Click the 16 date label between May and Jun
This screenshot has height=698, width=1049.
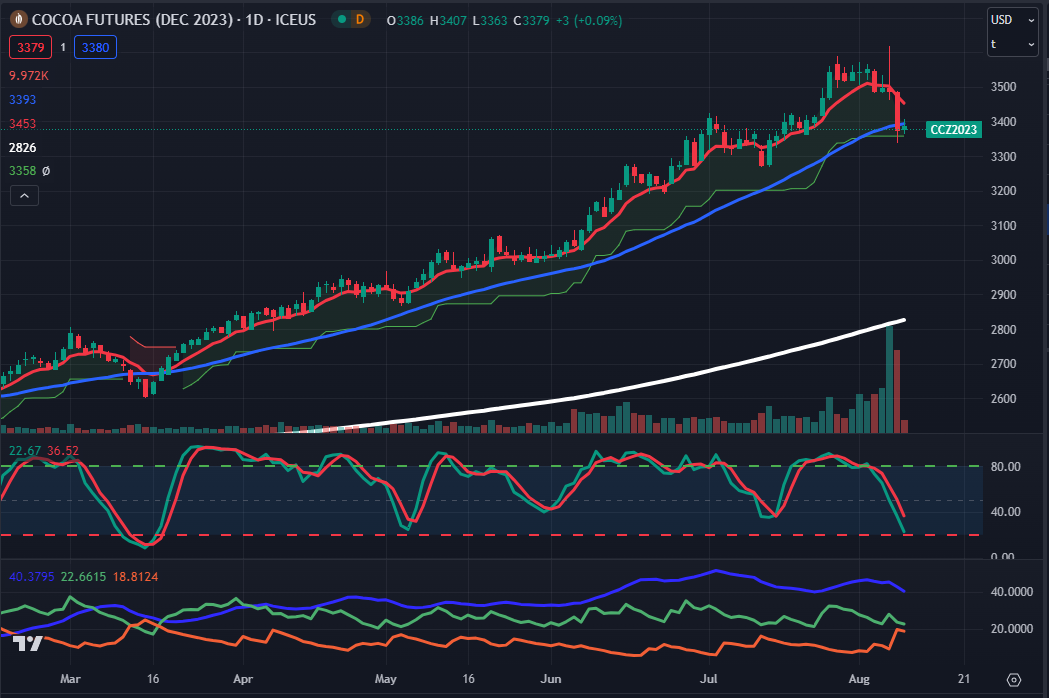(x=468, y=679)
